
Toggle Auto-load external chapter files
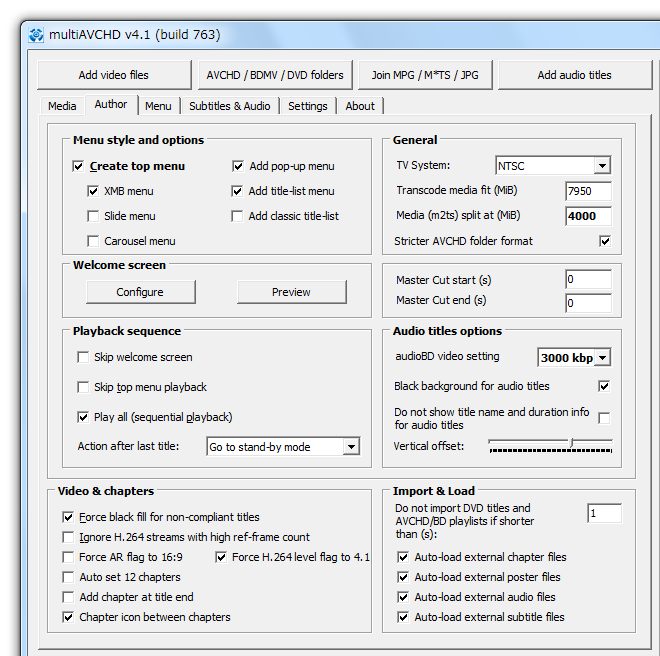coord(403,557)
